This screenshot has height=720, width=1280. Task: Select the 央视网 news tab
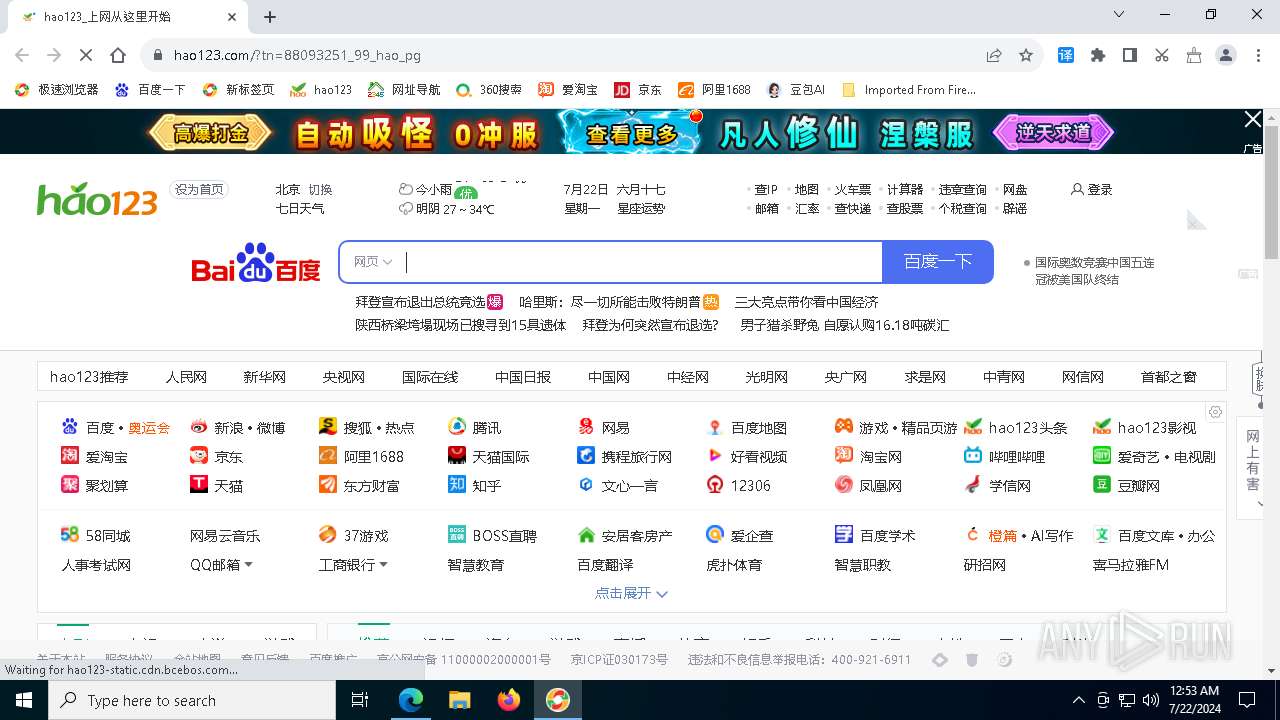click(343, 377)
